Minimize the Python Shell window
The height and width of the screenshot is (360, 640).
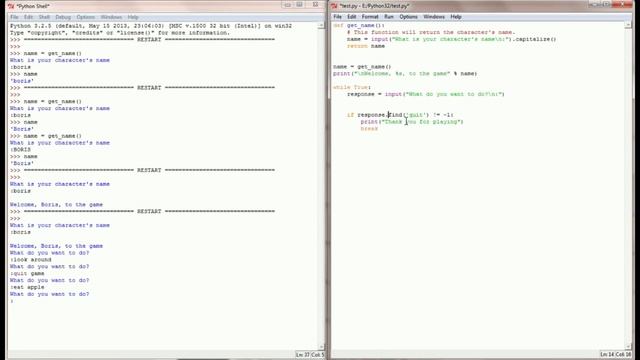(x=287, y=5)
